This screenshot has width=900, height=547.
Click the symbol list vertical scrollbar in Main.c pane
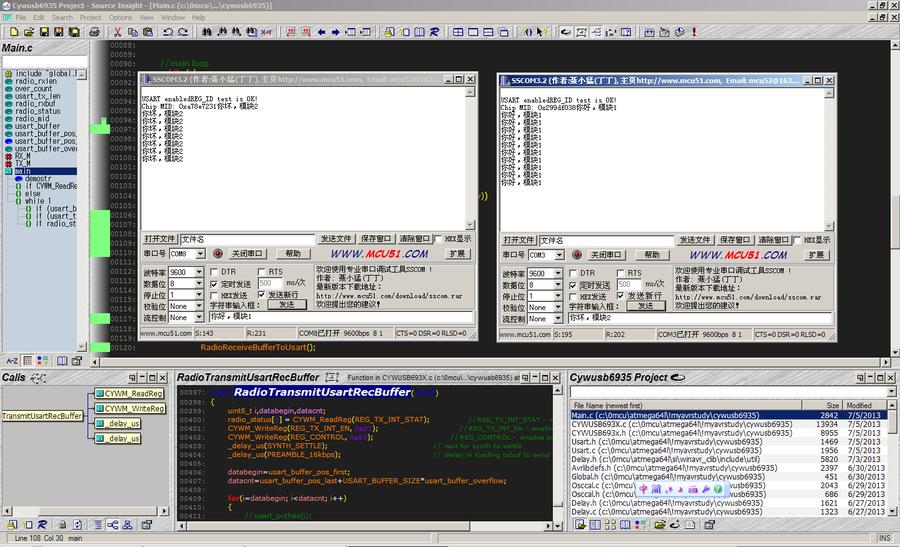[x=82, y=211]
